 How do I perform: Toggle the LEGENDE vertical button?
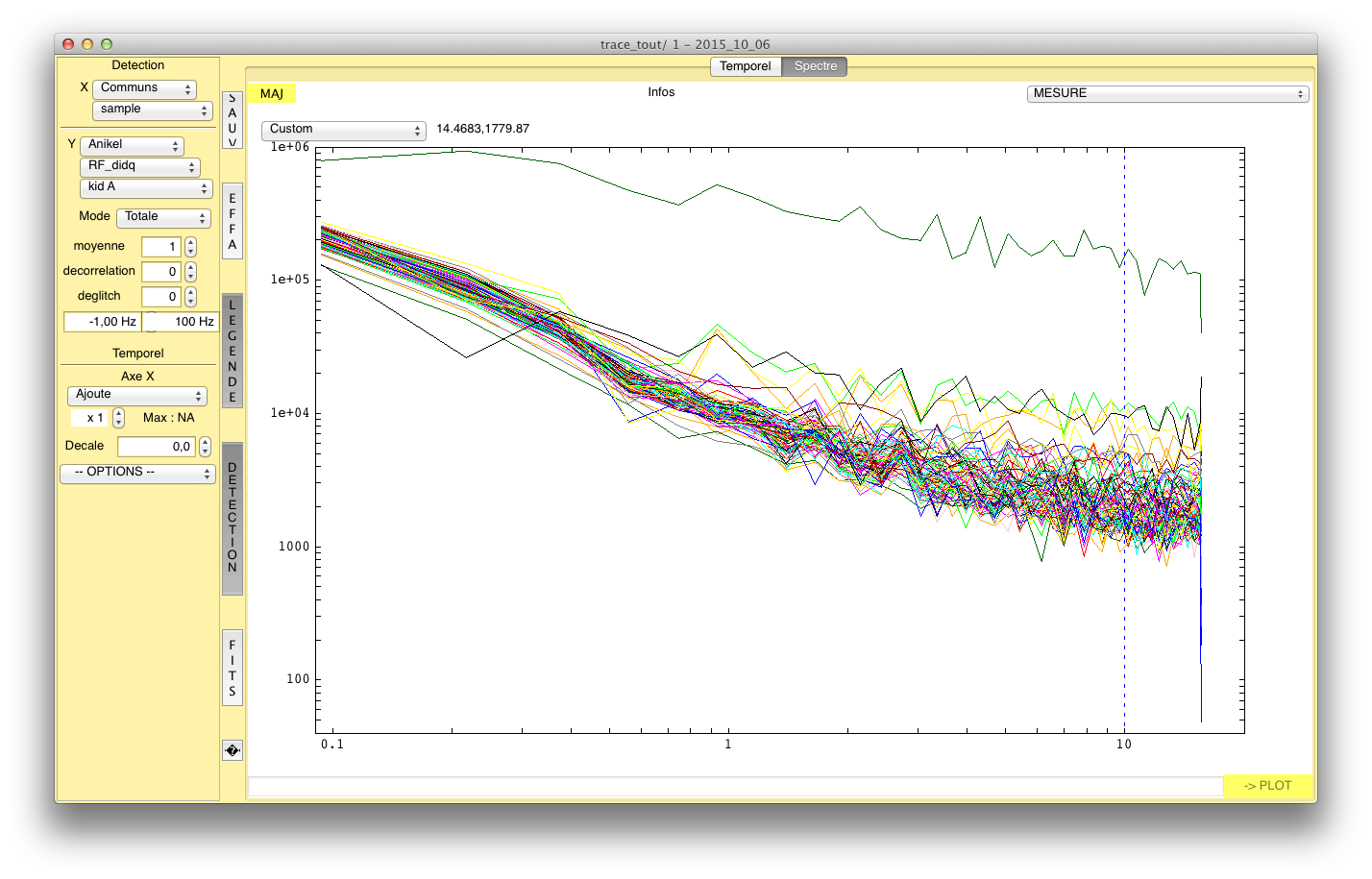(x=232, y=351)
